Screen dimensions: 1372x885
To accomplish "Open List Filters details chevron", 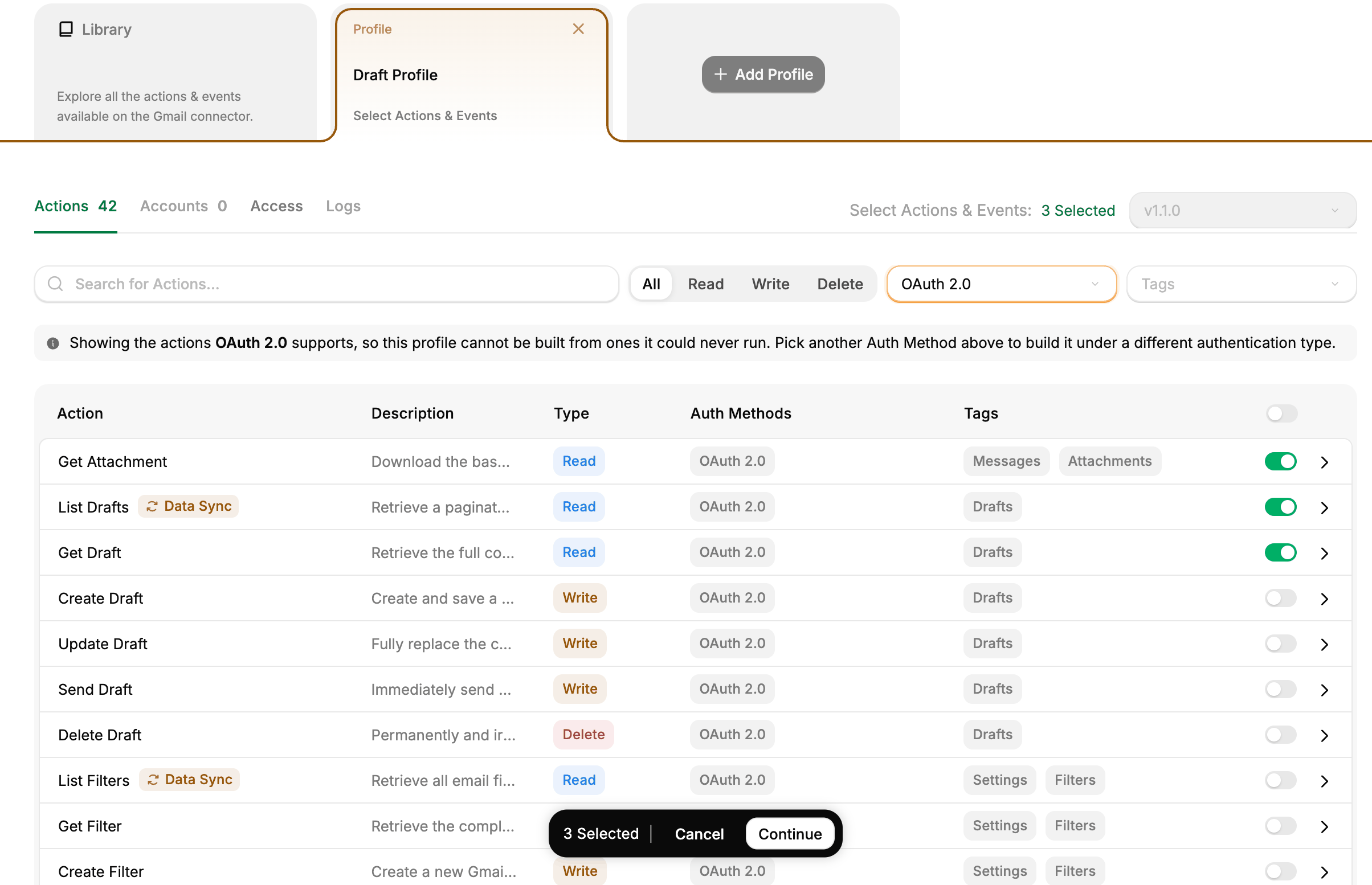I will coord(1324,780).
